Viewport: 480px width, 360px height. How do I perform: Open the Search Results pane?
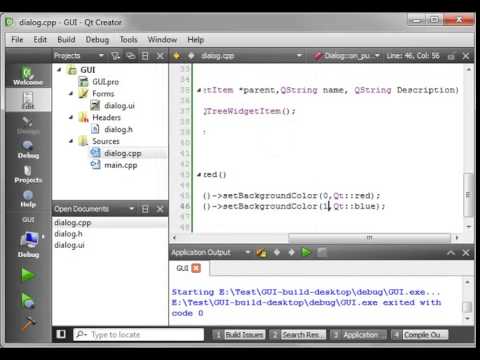click(x=298, y=334)
